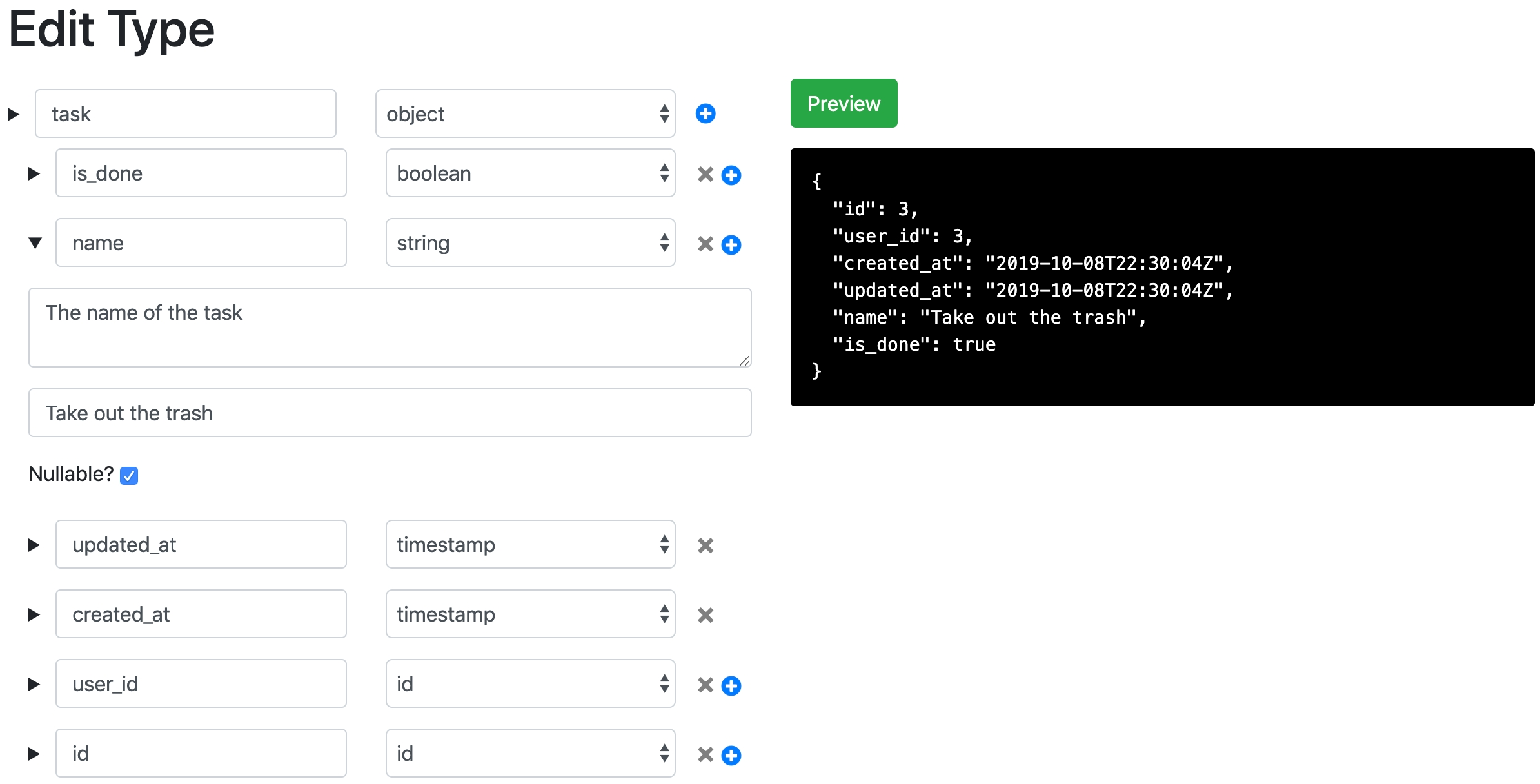The height and width of the screenshot is (784, 1540).
Task: Open the string type dropdown for name
Action: tap(530, 243)
